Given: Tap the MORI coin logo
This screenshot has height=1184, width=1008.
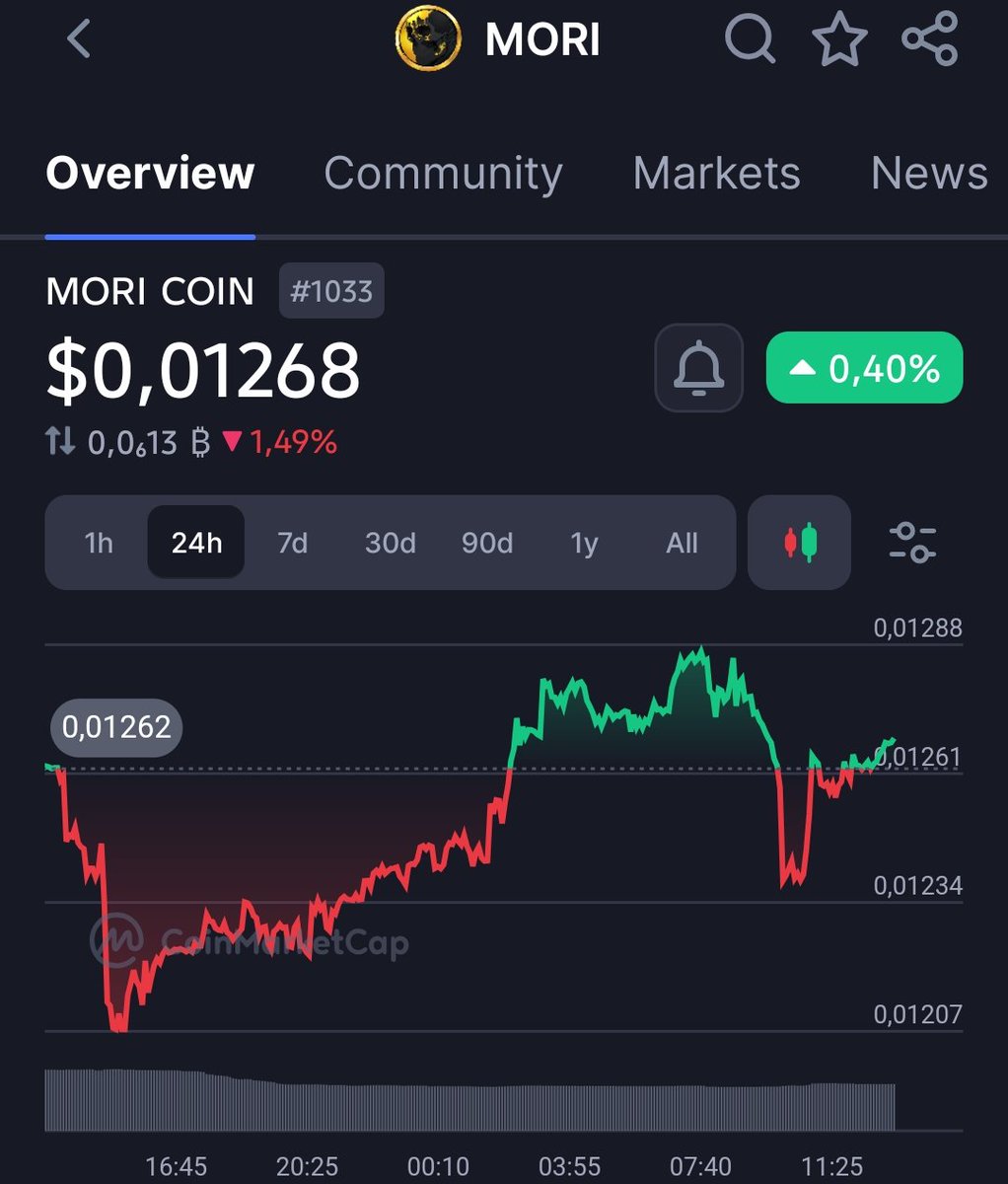Looking at the screenshot, I should [x=428, y=39].
